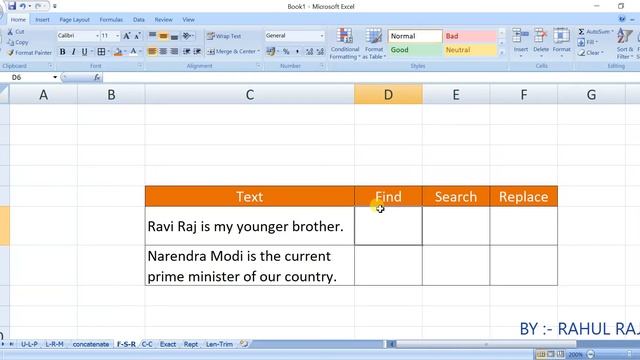This screenshot has width=640, height=360.
Task: Activate the Format Painter
Action: 29,53
